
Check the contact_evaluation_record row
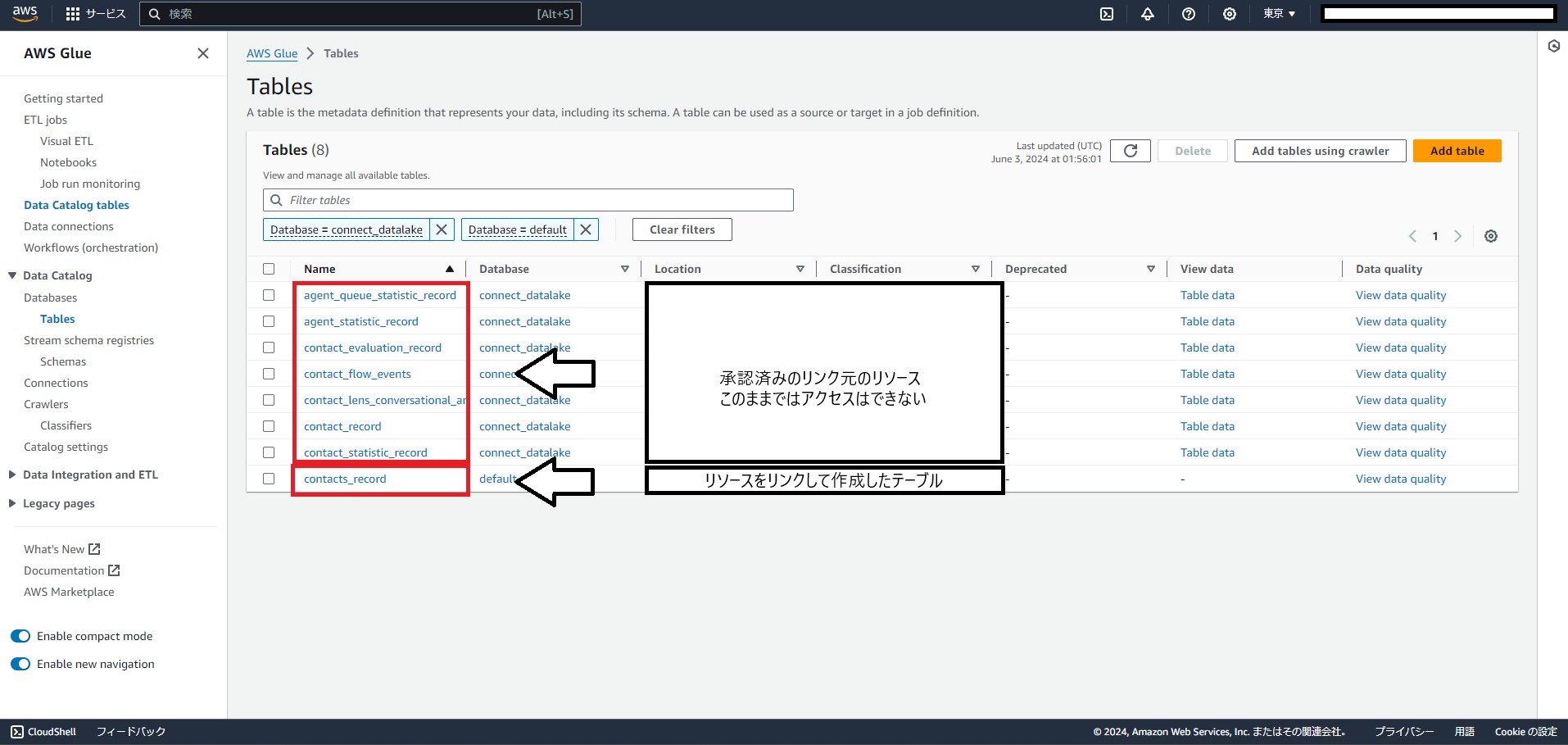(x=269, y=348)
